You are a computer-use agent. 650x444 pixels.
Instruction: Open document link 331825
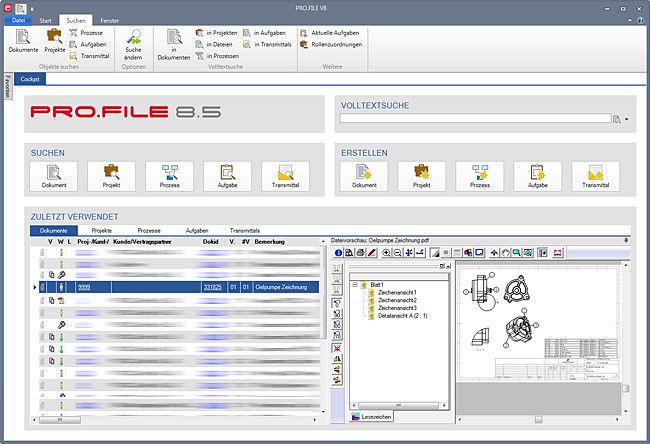tap(212, 287)
